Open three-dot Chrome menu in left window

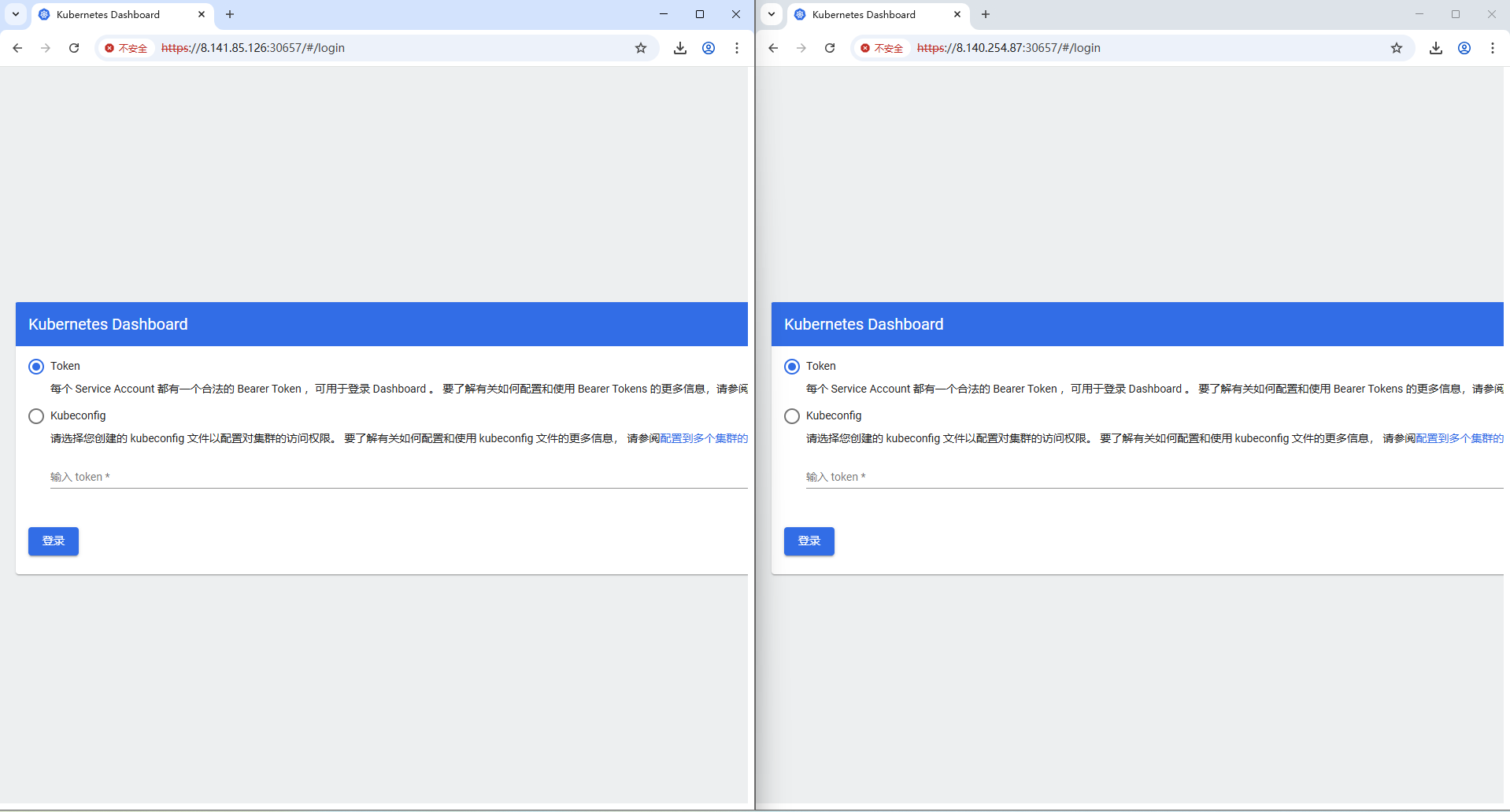pos(737,48)
